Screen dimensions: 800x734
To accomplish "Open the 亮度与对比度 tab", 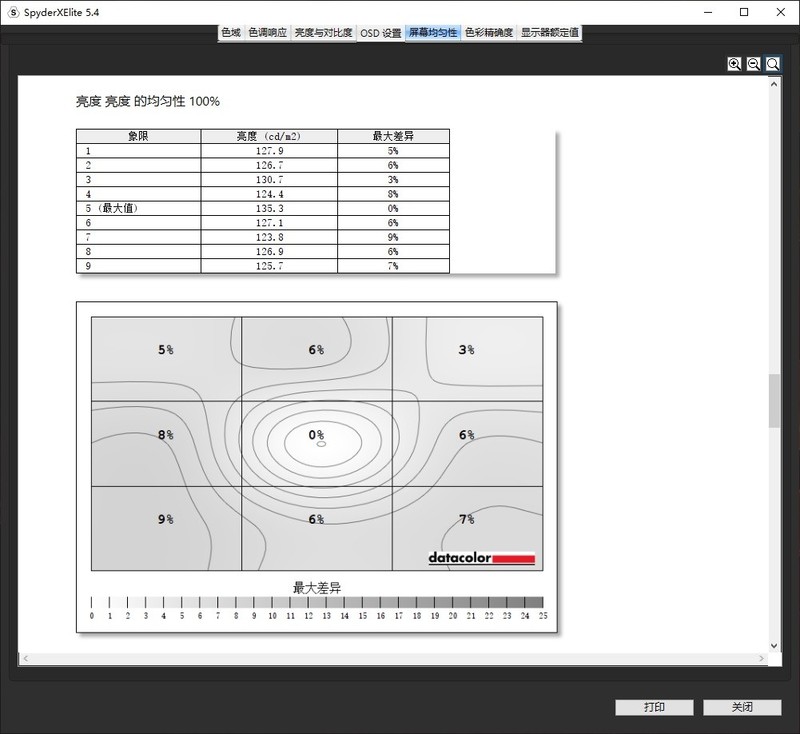I will [x=323, y=33].
